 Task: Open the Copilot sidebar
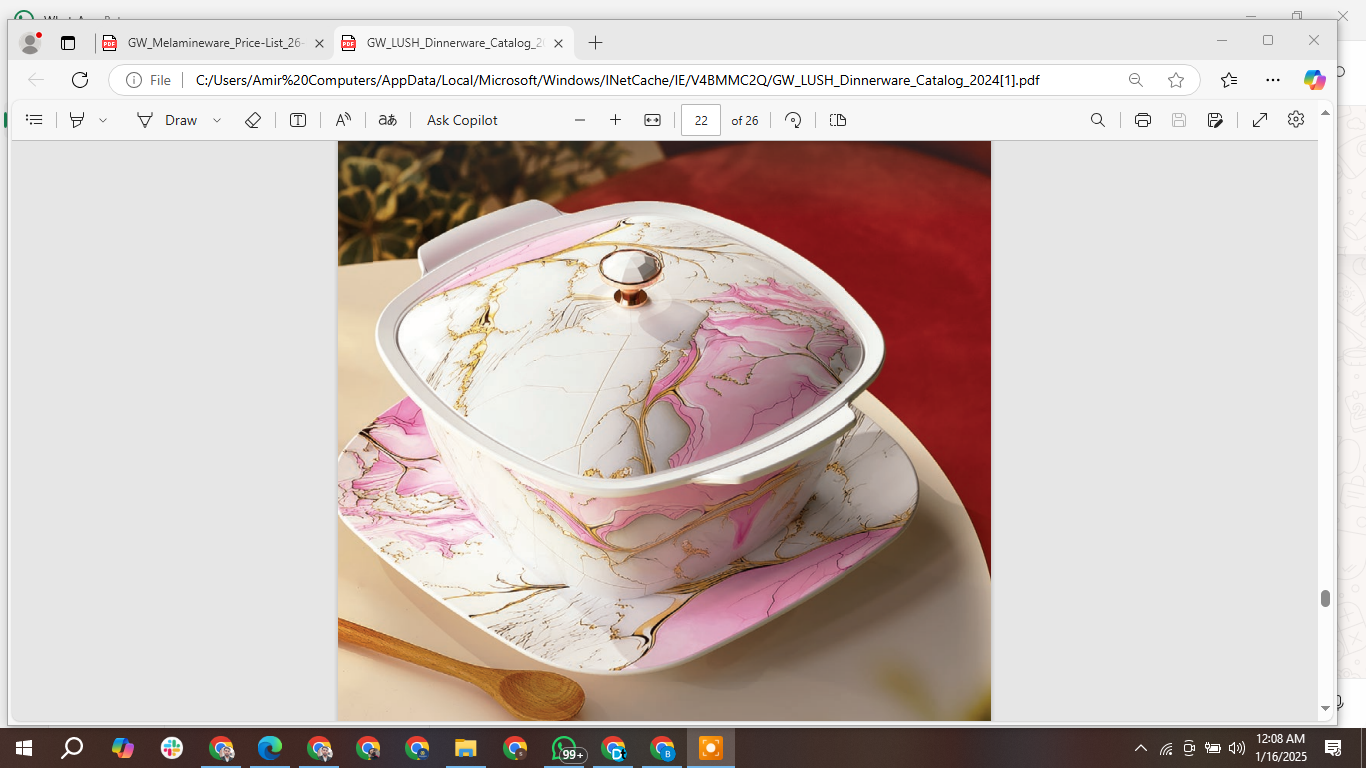pos(1315,80)
